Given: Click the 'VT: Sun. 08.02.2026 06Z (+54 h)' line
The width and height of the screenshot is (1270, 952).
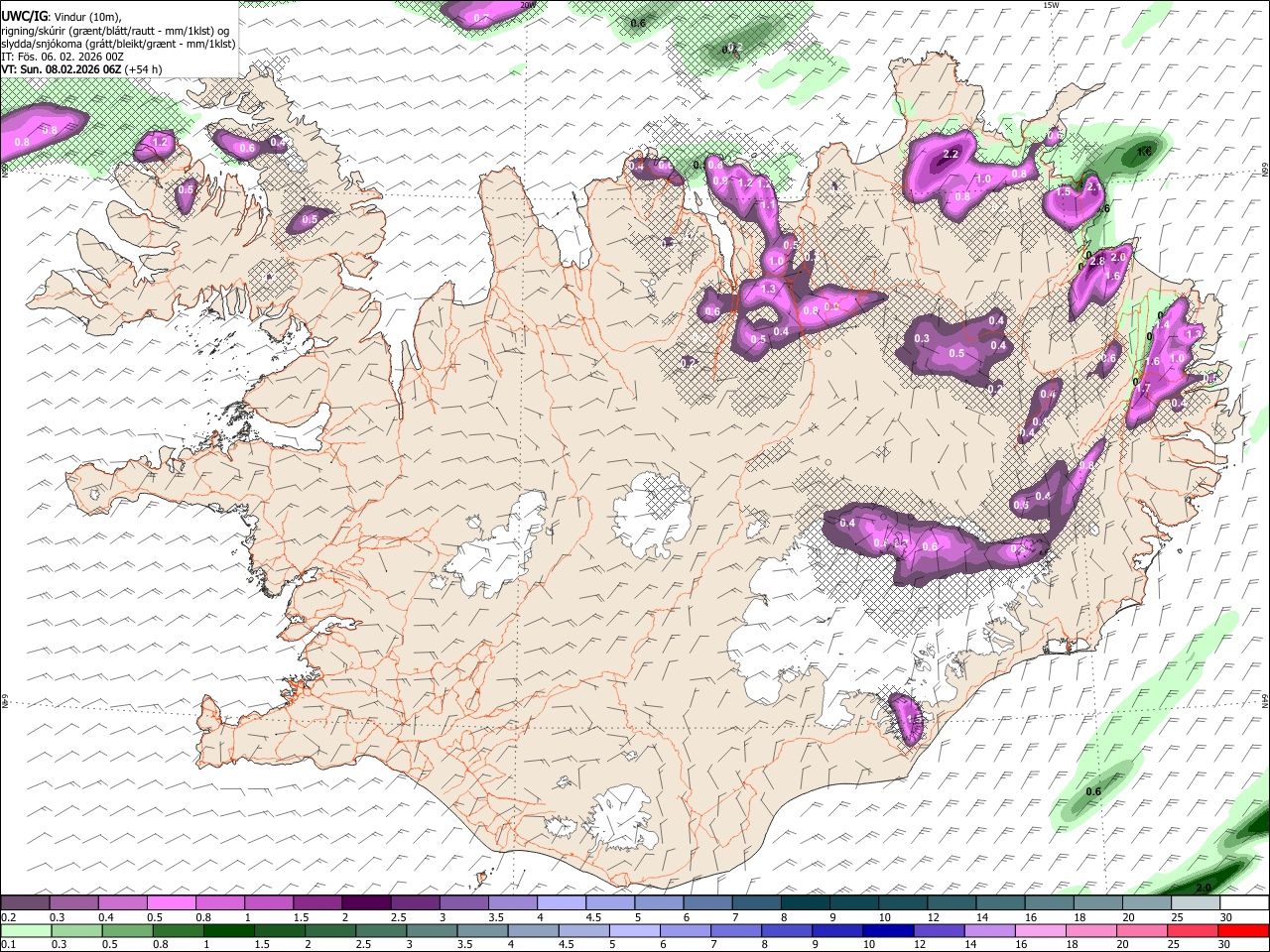Looking at the screenshot, I should tap(81, 69).
